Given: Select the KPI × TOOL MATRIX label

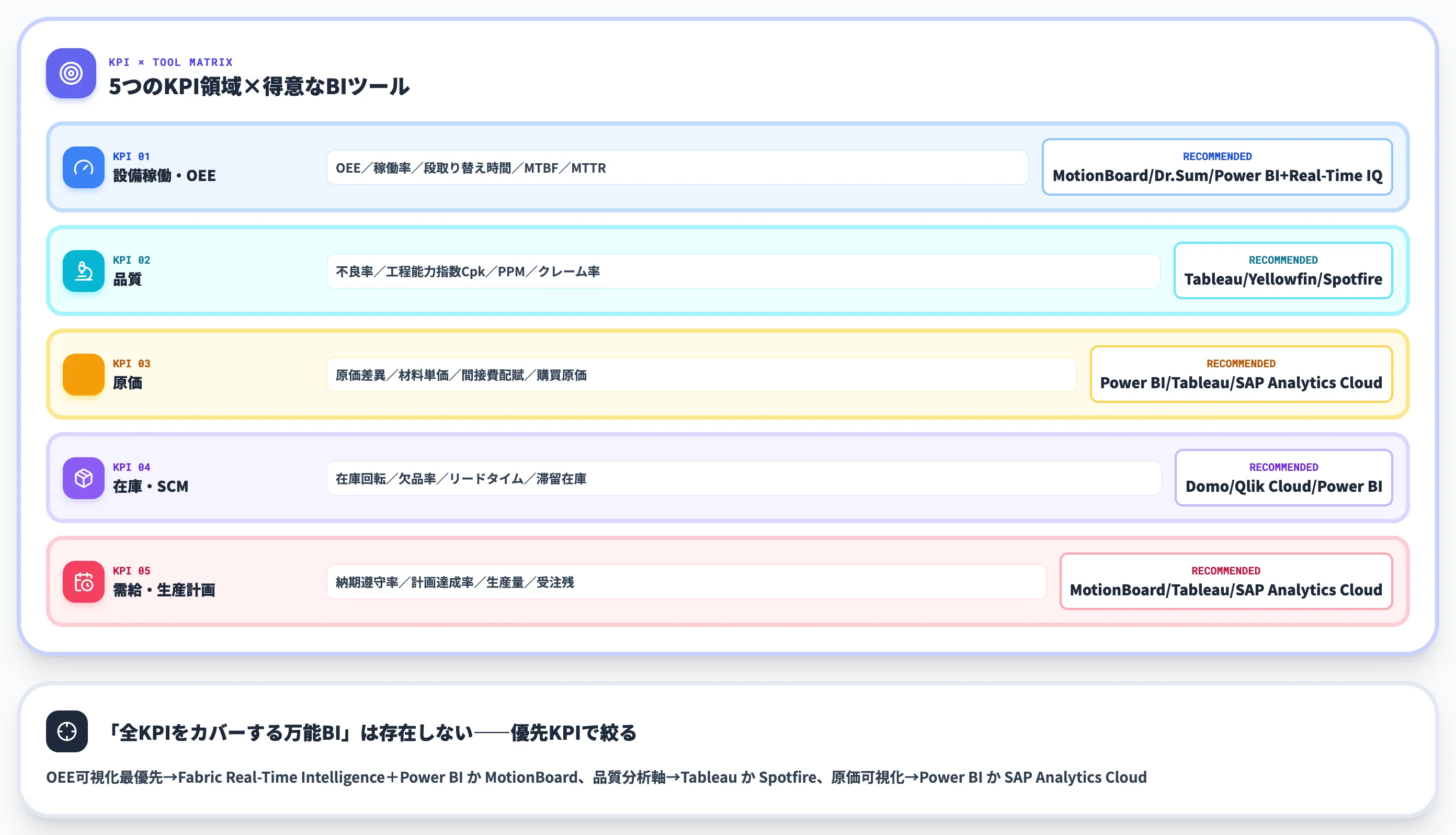Looking at the screenshot, I should 171,62.
